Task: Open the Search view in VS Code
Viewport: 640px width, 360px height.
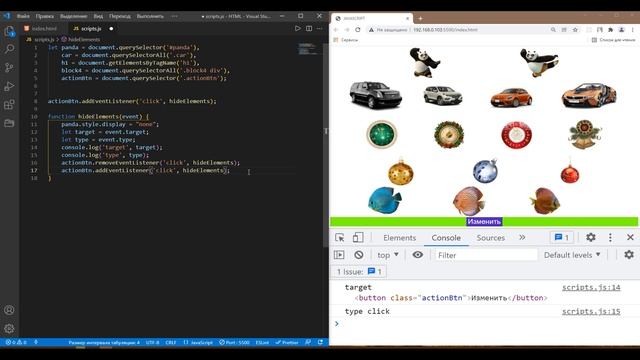Action: (9, 49)
